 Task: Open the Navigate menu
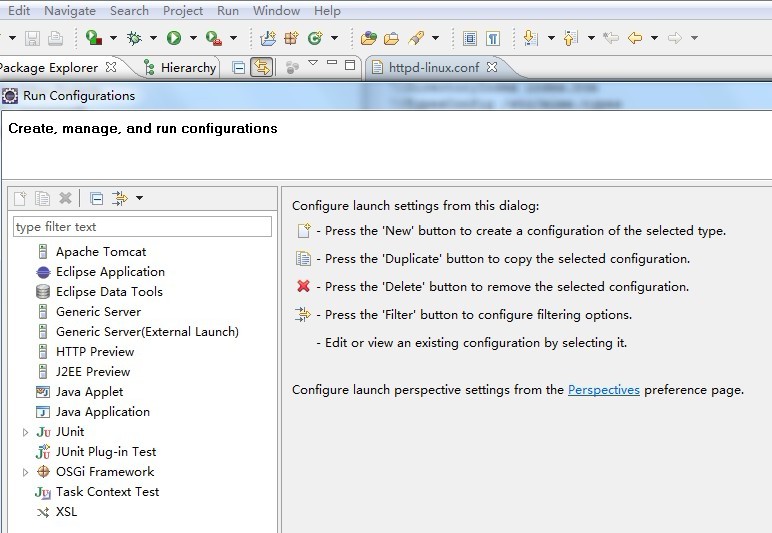click(x=70, y=10)
